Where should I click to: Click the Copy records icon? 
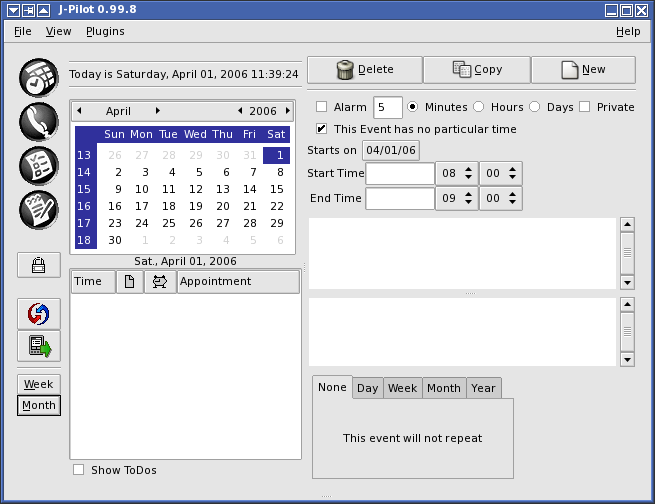(462, 69)
